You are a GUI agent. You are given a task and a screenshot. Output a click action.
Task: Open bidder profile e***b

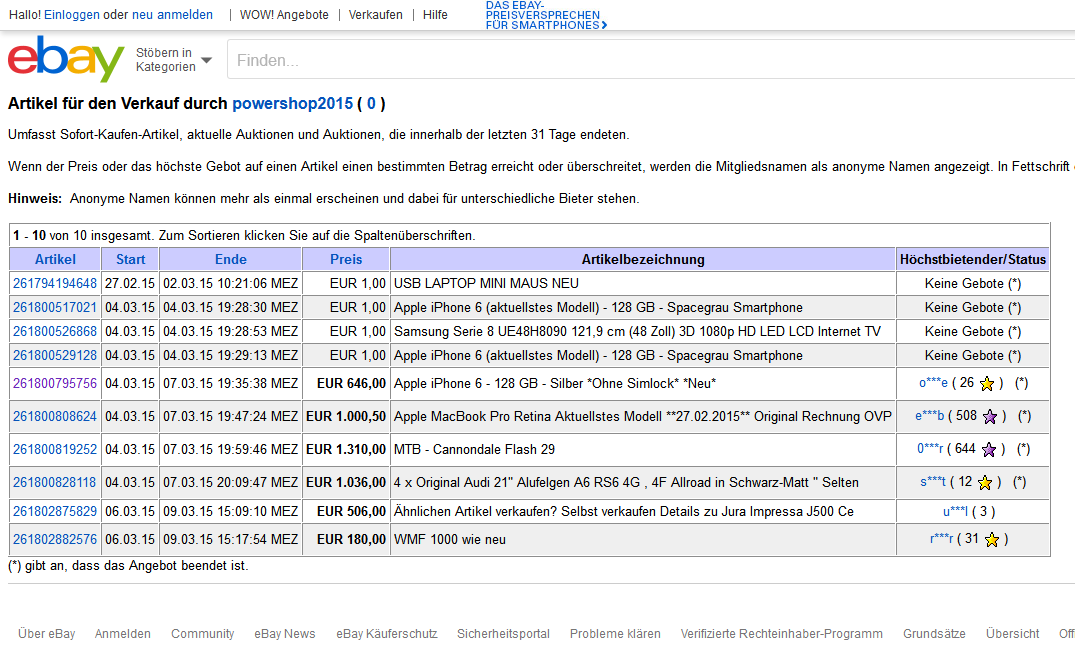tap(930, 416)
